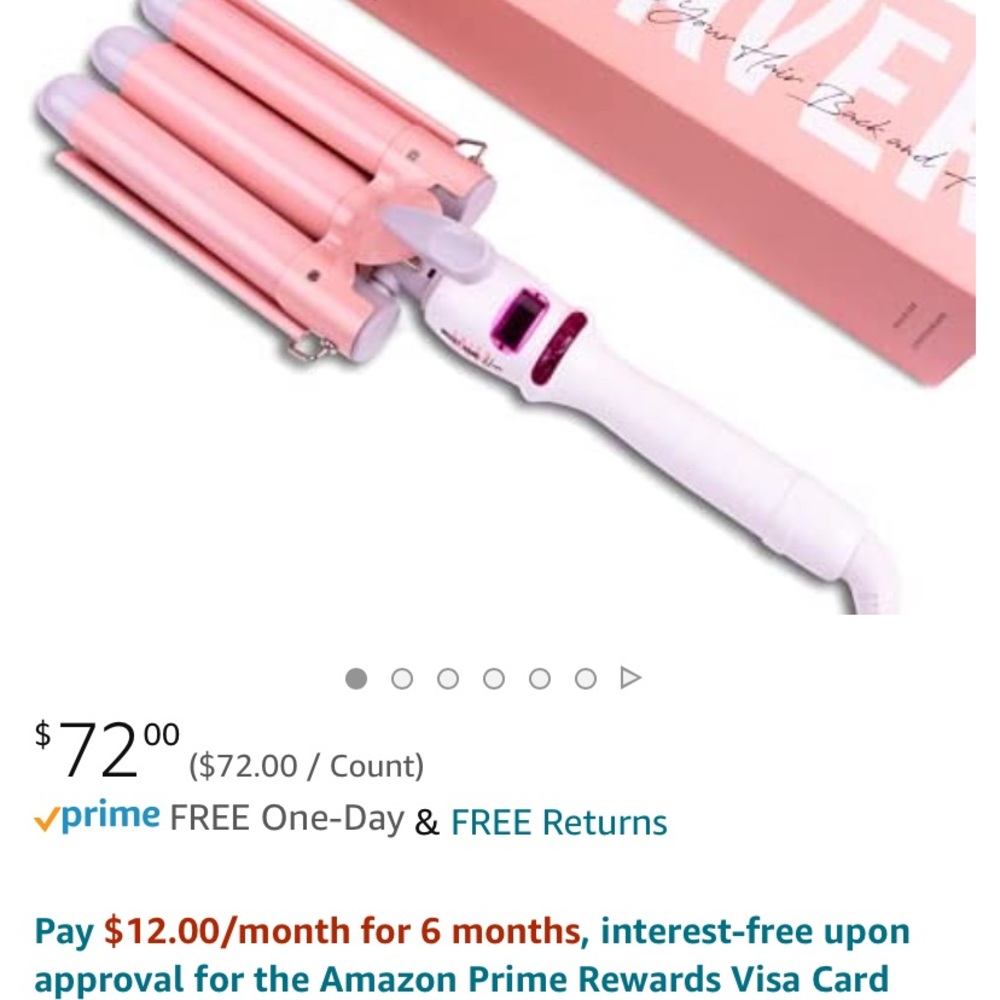Select the third image carousel dot
This screenshot has height=1000, width=1000.
pos(448,679)
